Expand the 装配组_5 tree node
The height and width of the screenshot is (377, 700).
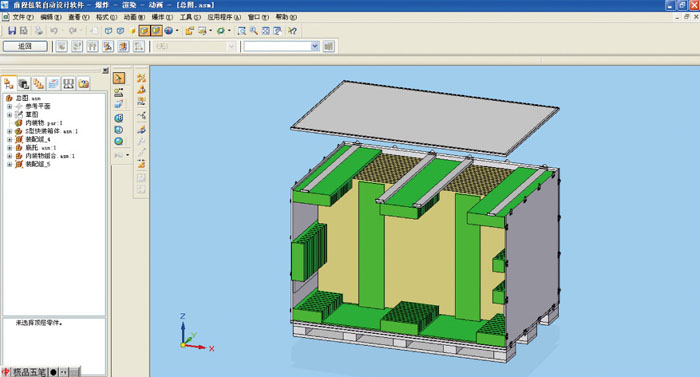9,164
